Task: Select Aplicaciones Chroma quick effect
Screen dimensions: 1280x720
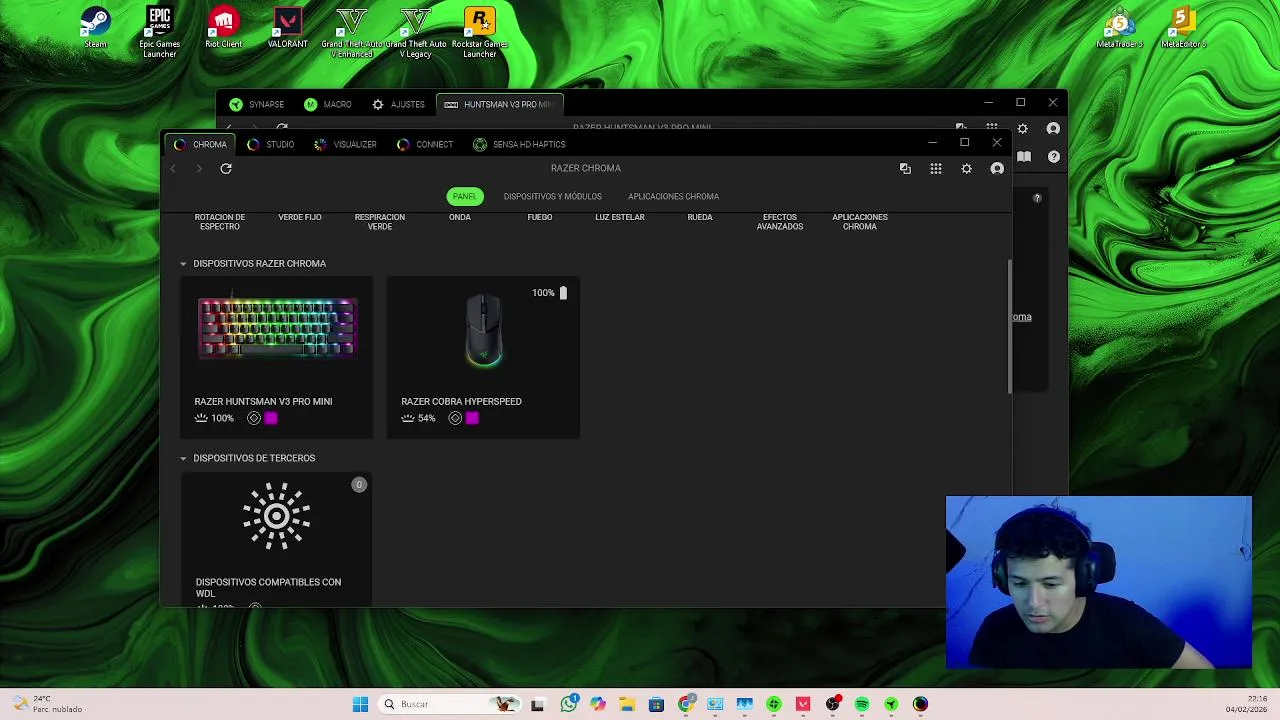Action: [x=859, y=221]
